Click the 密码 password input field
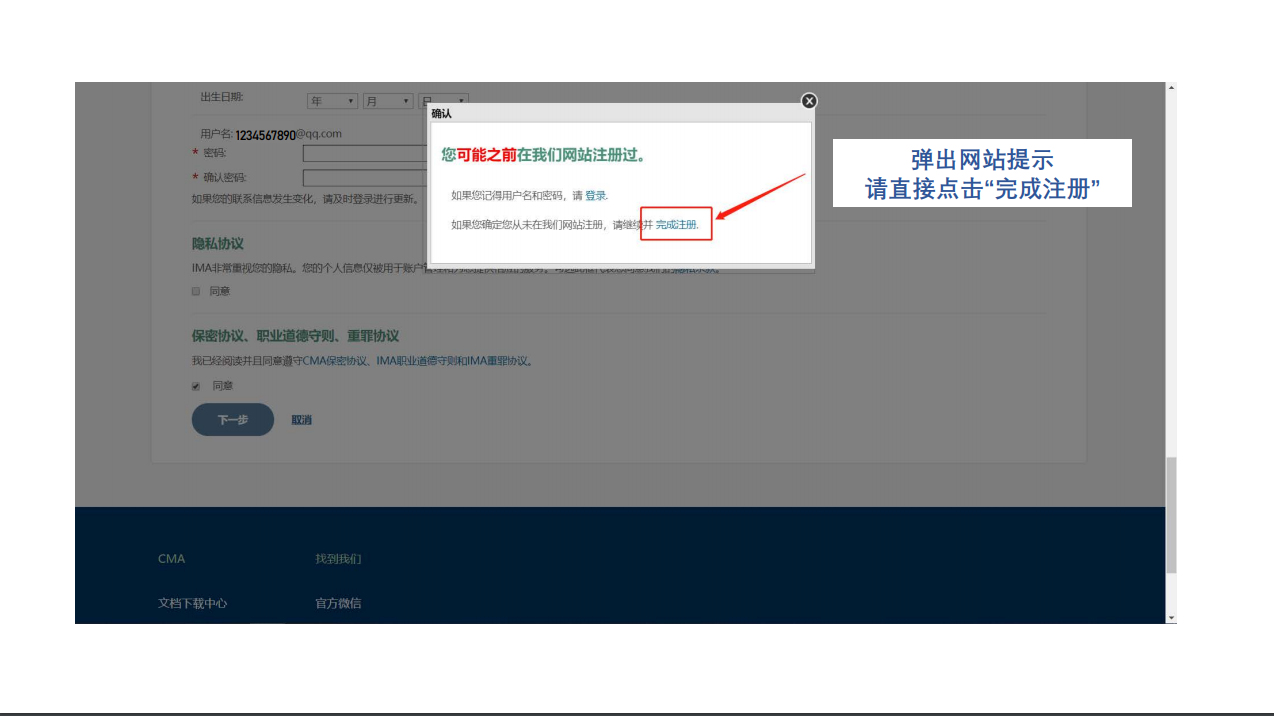The width and height of the screenshot is (1274, 716). pos(360,153)
